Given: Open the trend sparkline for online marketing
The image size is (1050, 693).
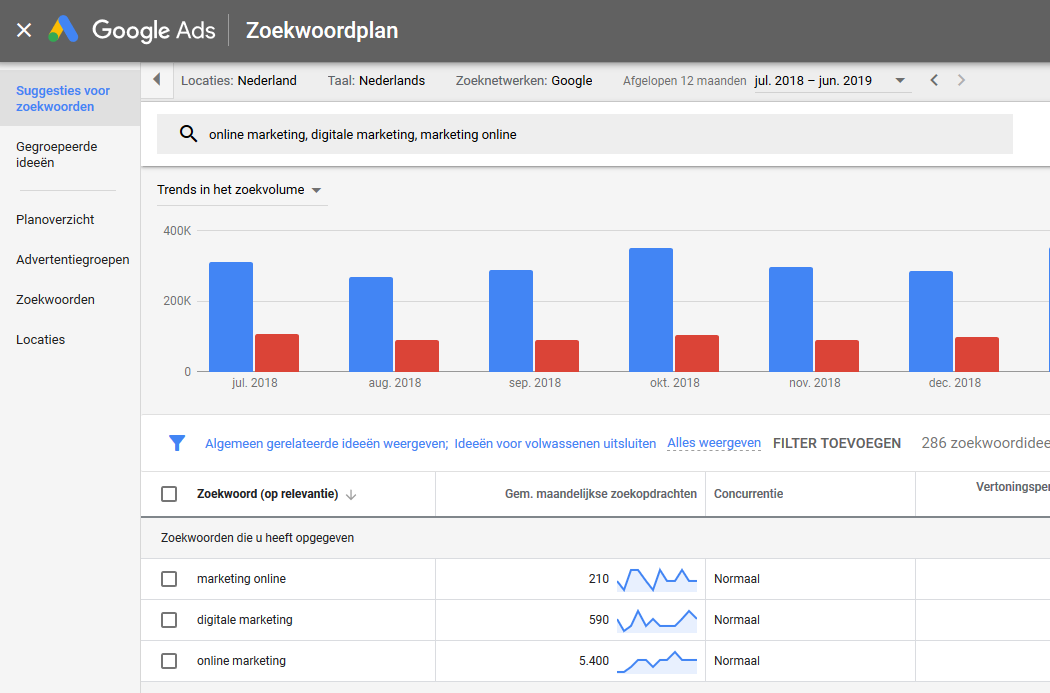Looking at the screenshot, I should coord(656,662).
